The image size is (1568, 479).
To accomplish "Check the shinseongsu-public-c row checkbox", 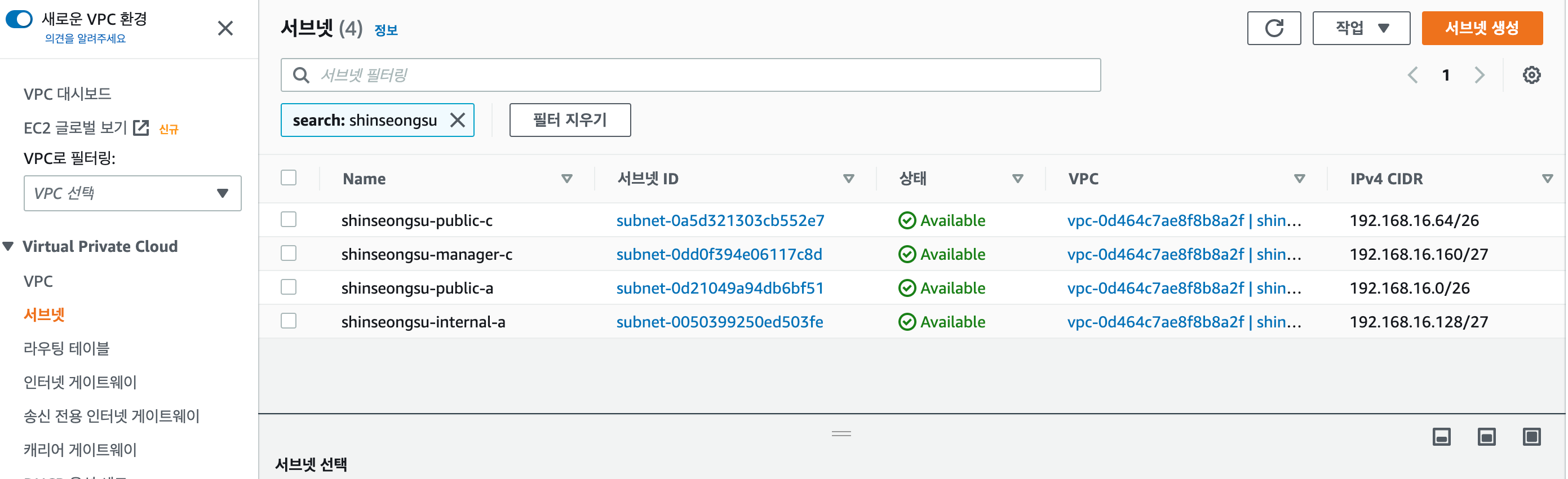I will coord(289,219).
